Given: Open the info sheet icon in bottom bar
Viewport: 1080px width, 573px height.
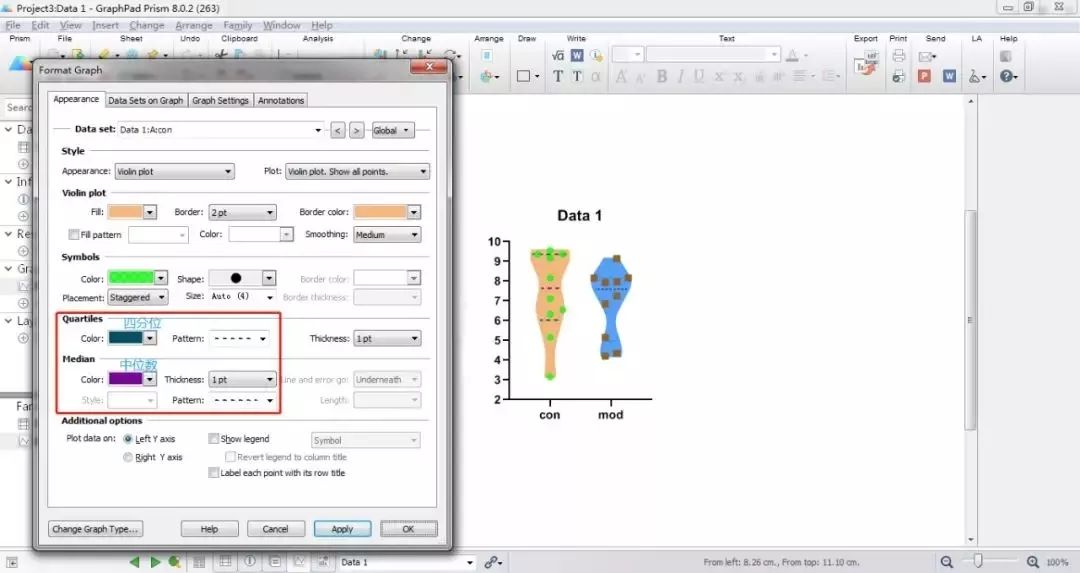Looking at the screenshot, I should point(250,561).
